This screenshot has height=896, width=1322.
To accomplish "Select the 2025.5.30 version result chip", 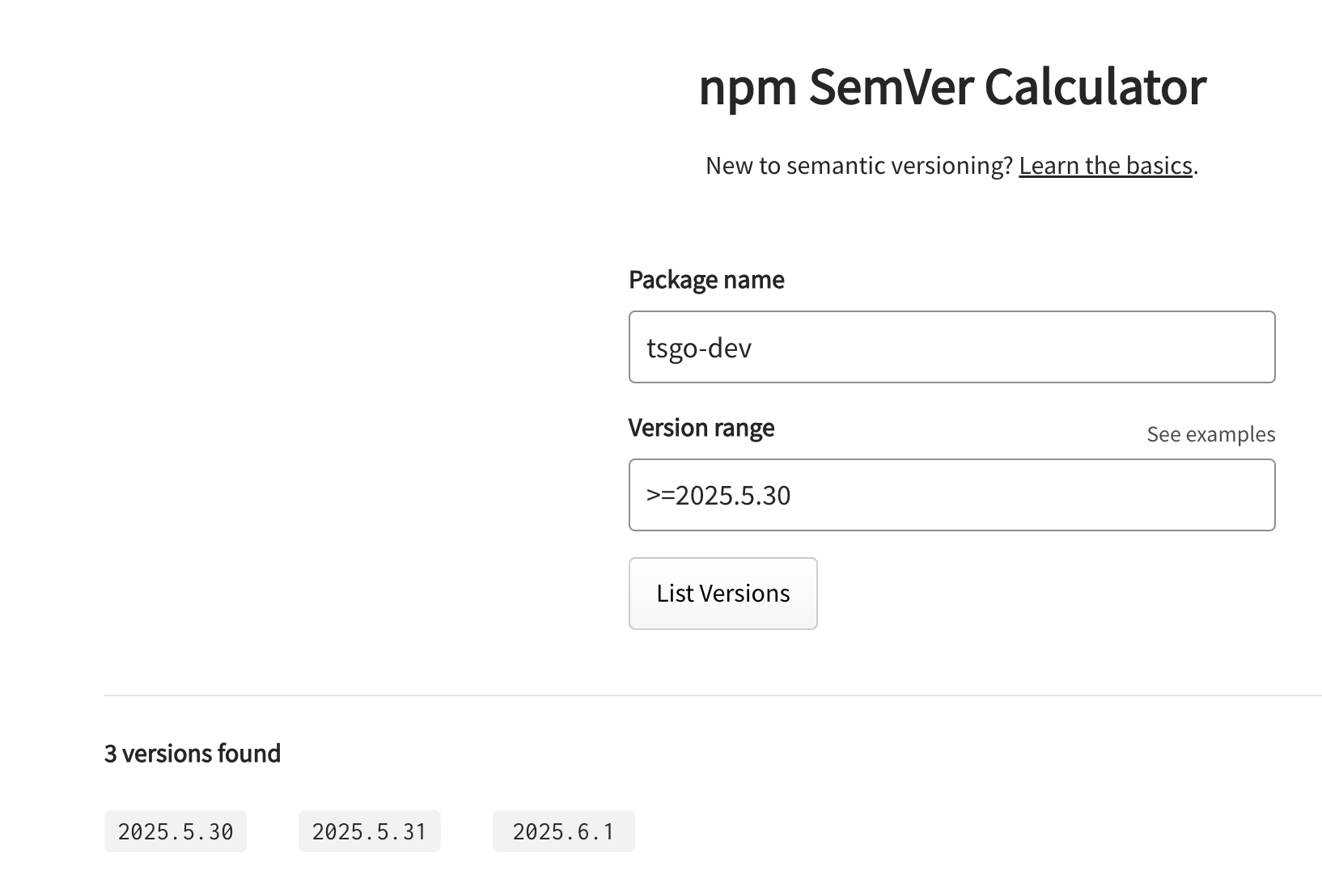I will pyautogui.click(x=176, y=831).
